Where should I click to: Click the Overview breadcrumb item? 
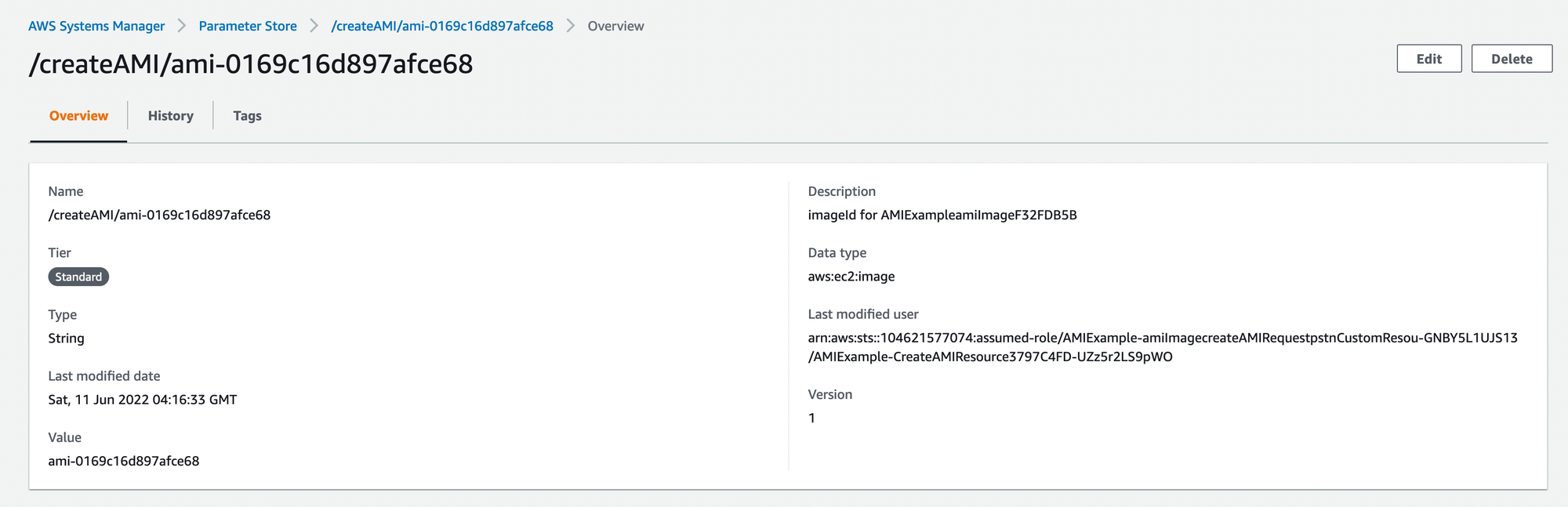point(615,26)
